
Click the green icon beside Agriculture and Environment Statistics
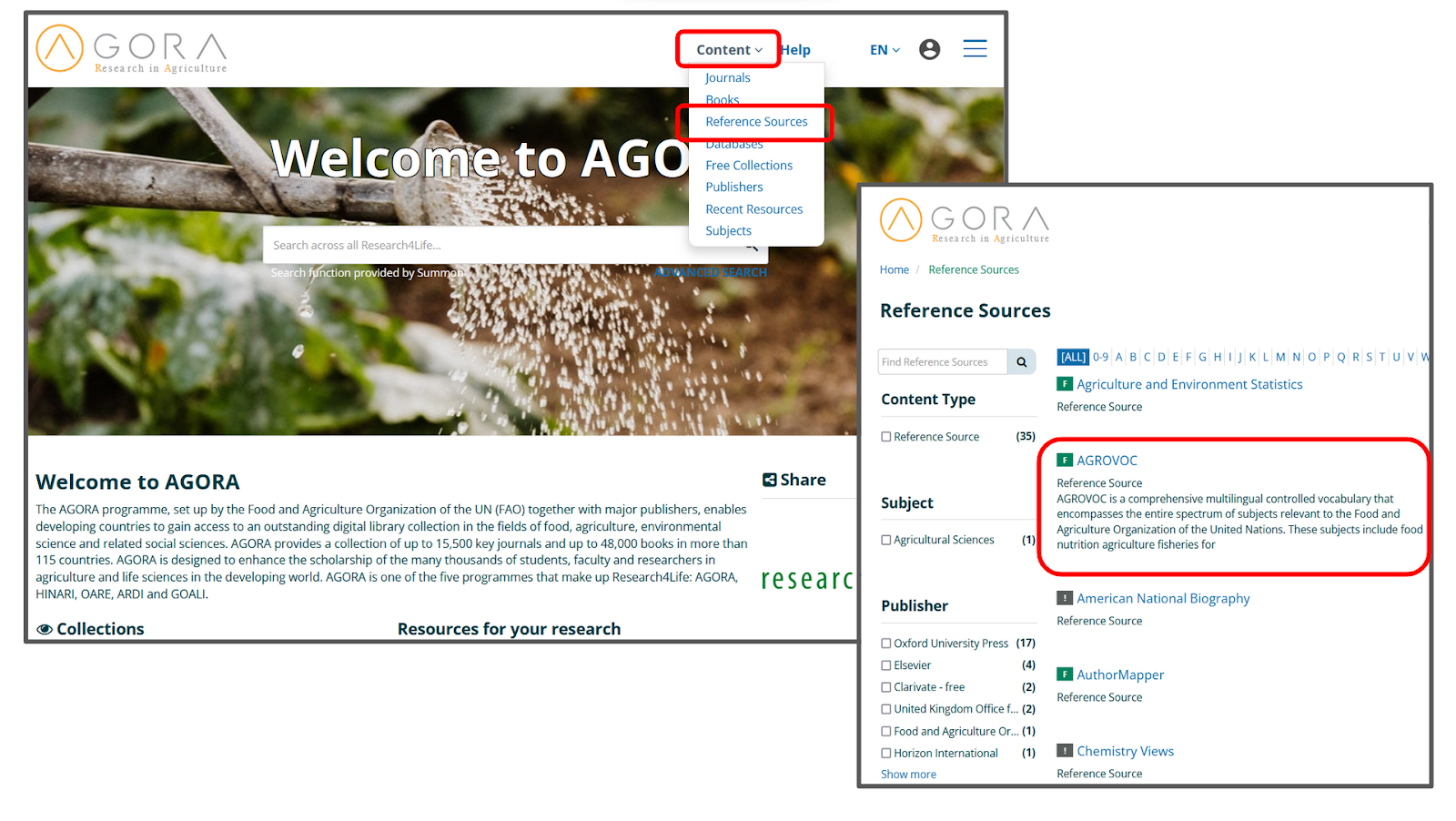pyautogui.click(x=1065, y=384)
